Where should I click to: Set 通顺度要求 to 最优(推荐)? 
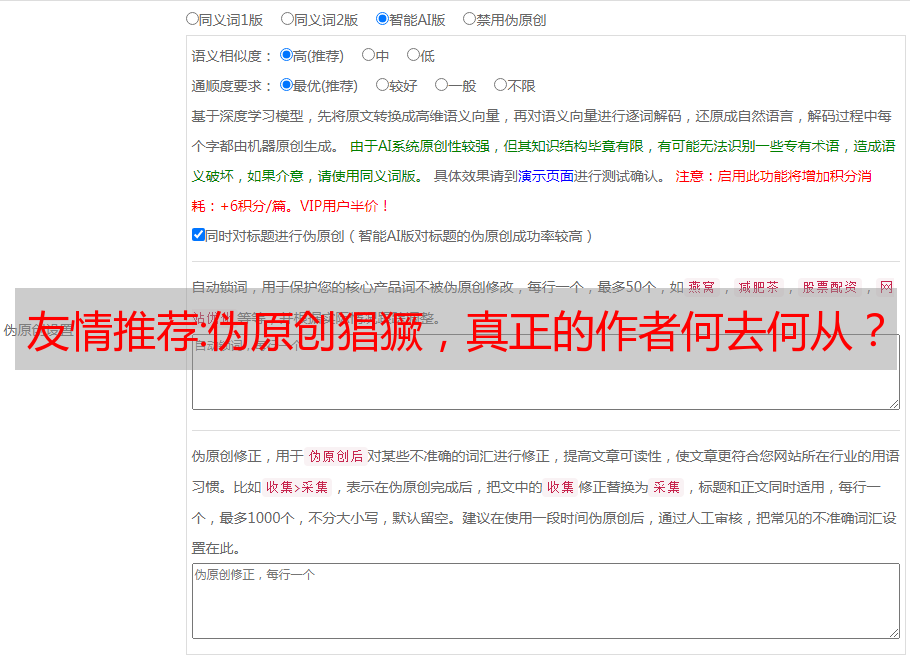(286, 85)
